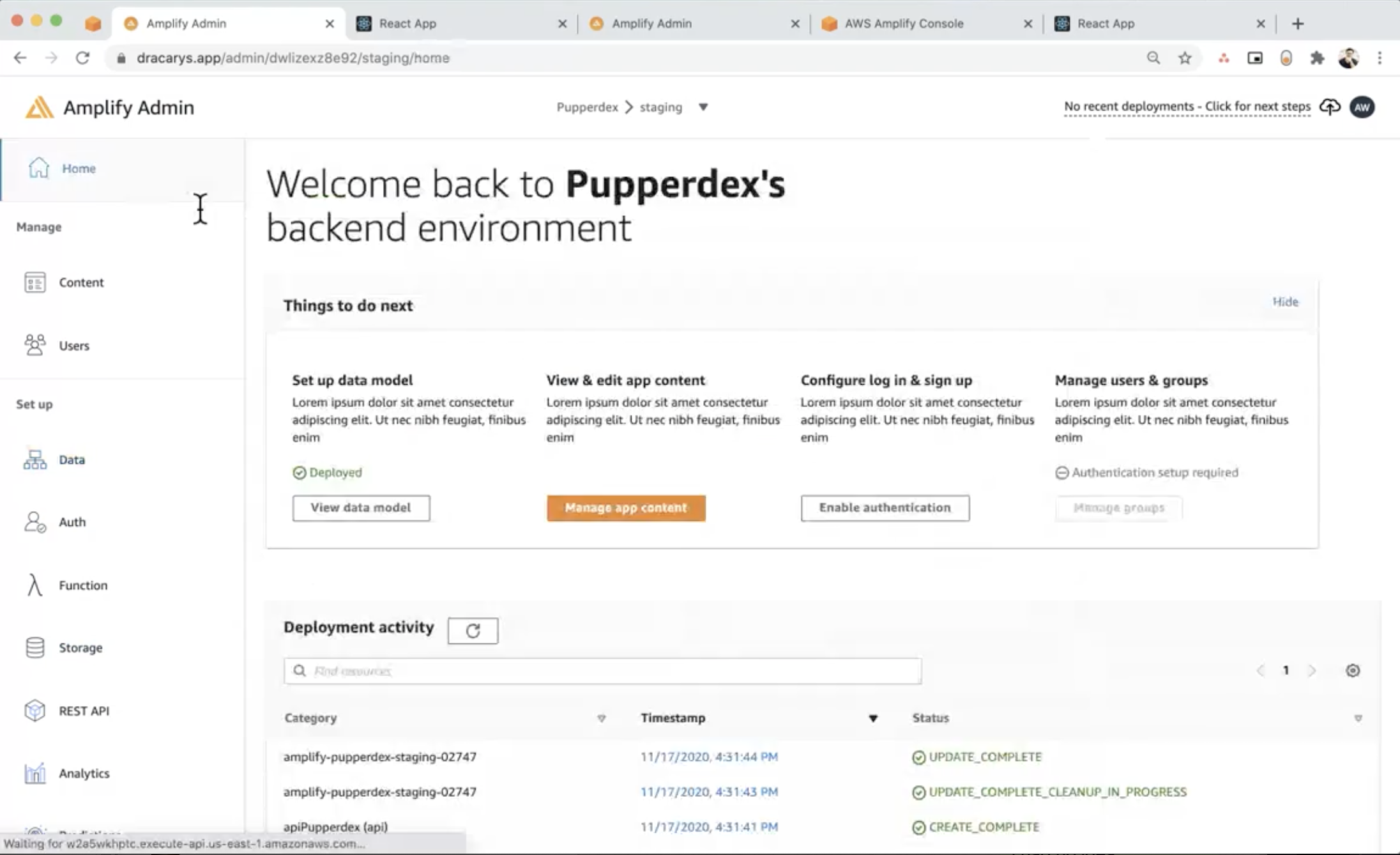Screen dimensions: 1400x855
Task: Click the Set up data model heading
Action: 353,380
